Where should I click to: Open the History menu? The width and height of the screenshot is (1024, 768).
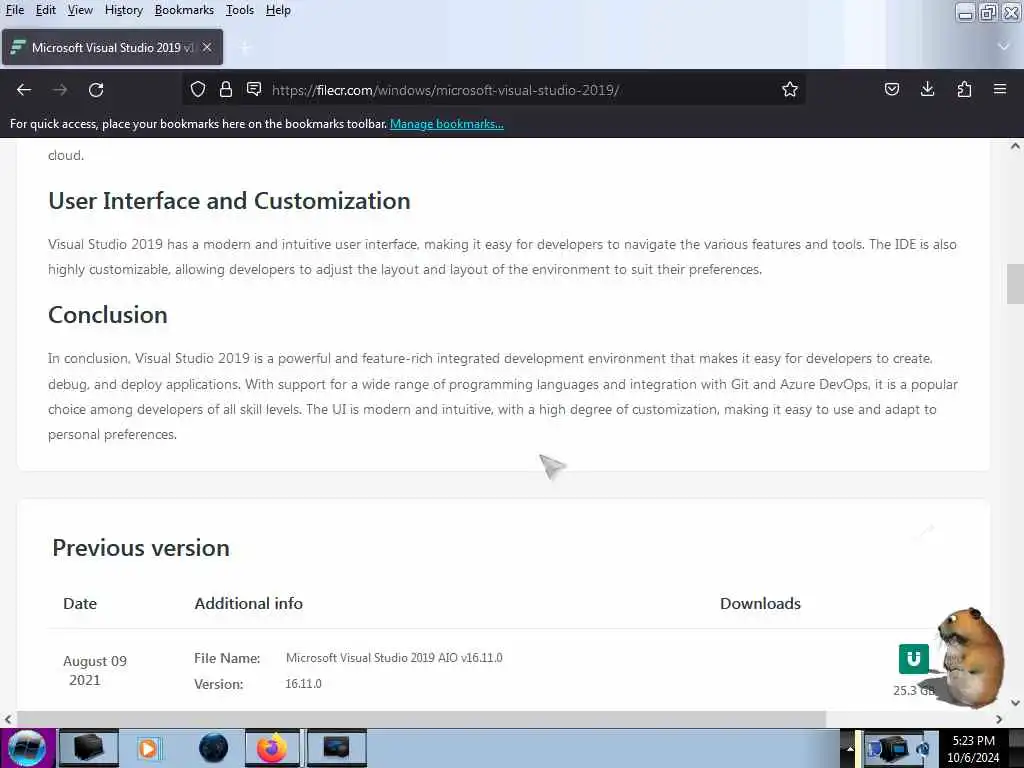pyautogui.click(x=123, y=10)
